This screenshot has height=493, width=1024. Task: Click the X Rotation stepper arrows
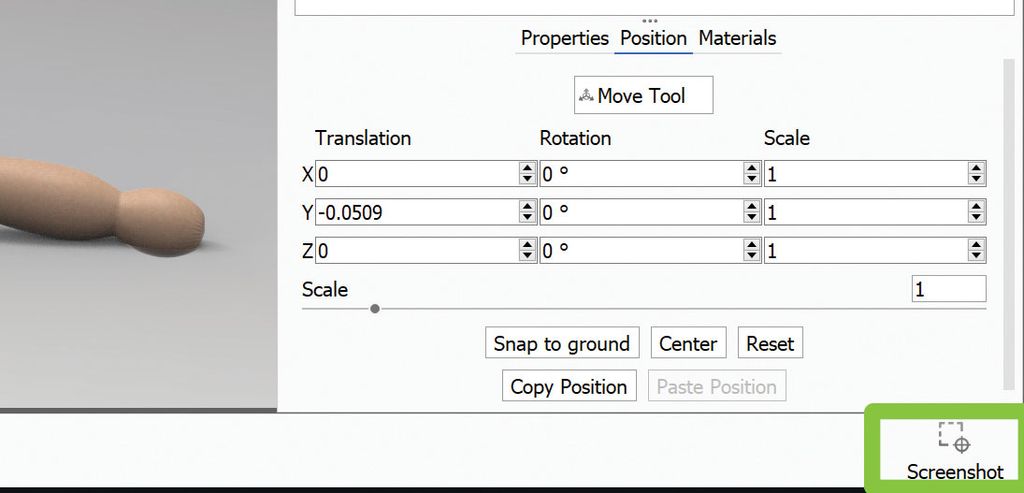tap(752, 174)
